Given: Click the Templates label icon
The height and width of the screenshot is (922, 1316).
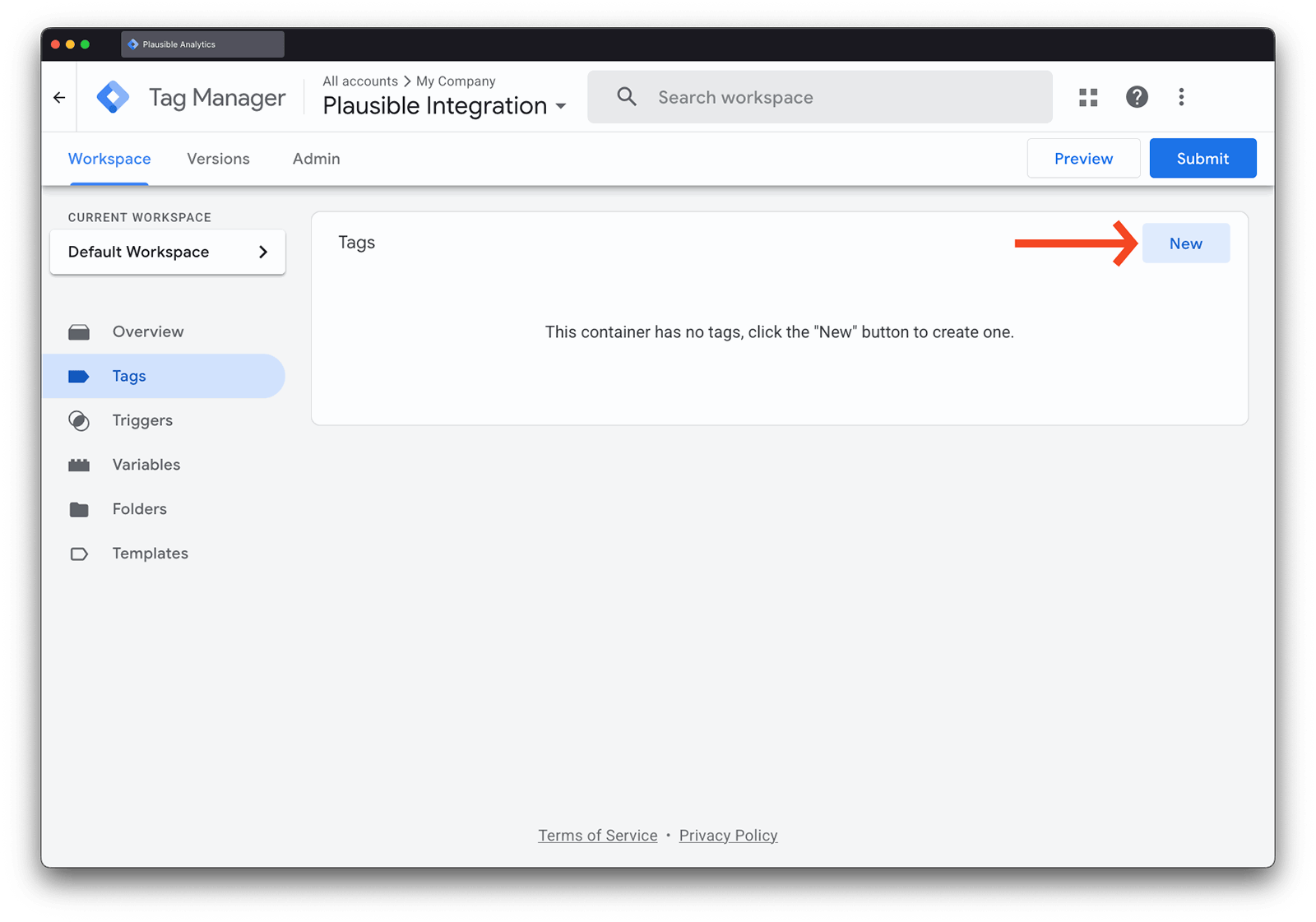Looking at the screenshot, I should 79,554.
